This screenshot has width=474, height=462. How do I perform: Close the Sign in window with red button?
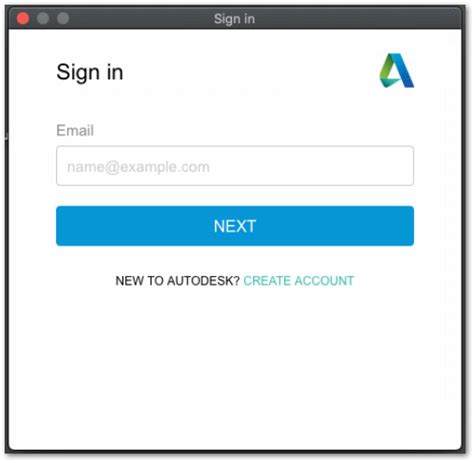[23, 18]
